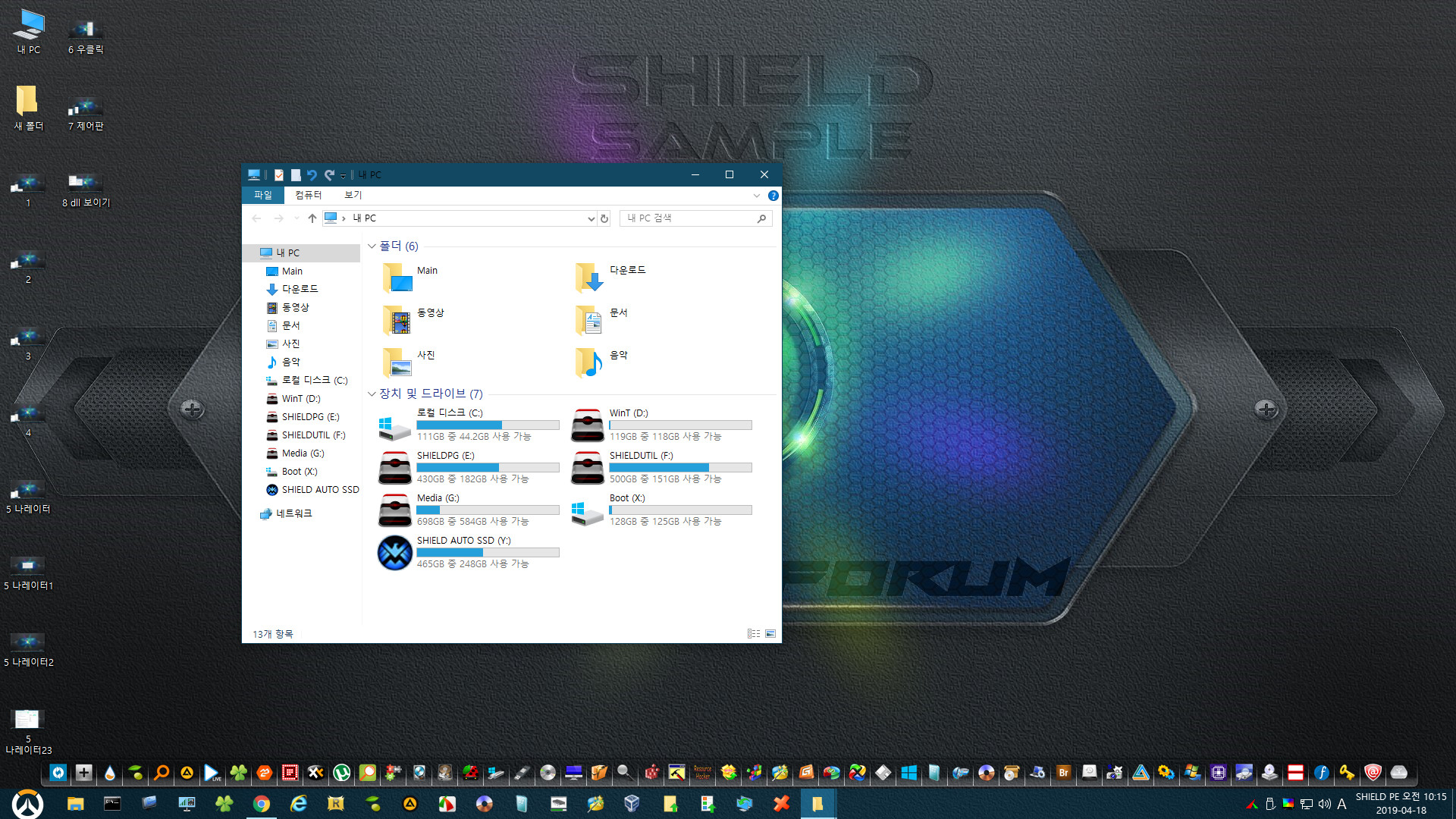
Task: Expand the ribbon with the chevron
Action: click(756, 196)
